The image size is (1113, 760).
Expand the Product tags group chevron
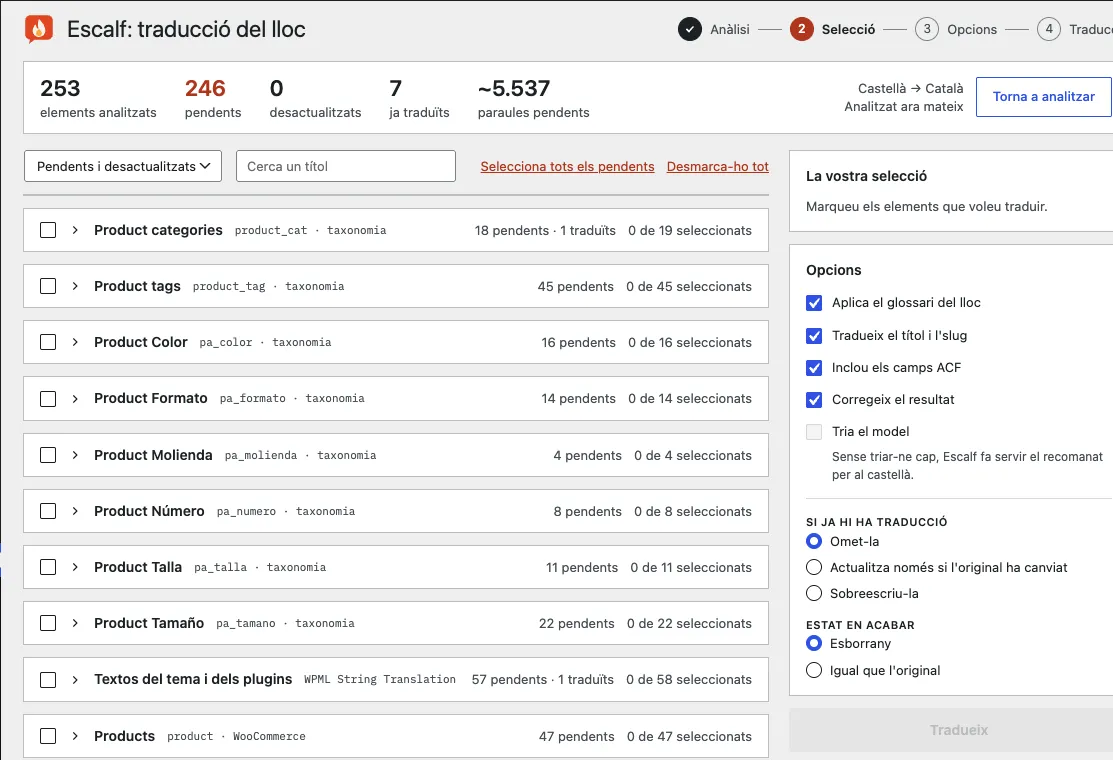pyautogui.click(x=75, y=286)
